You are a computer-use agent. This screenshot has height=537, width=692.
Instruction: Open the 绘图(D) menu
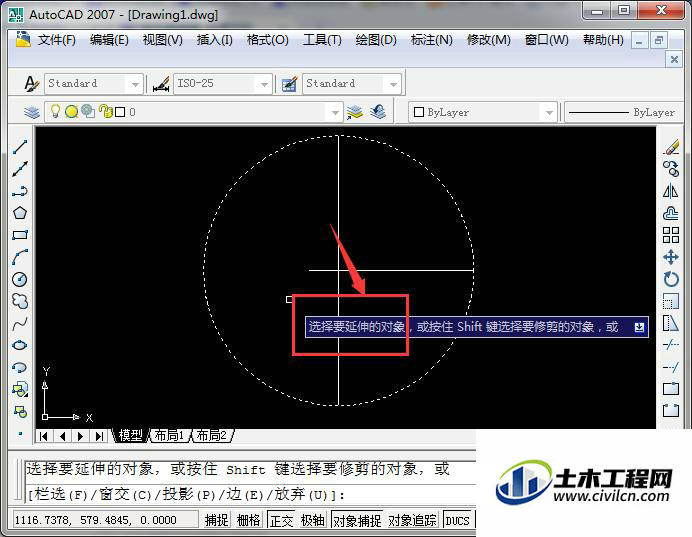click(x=376, y=40)
